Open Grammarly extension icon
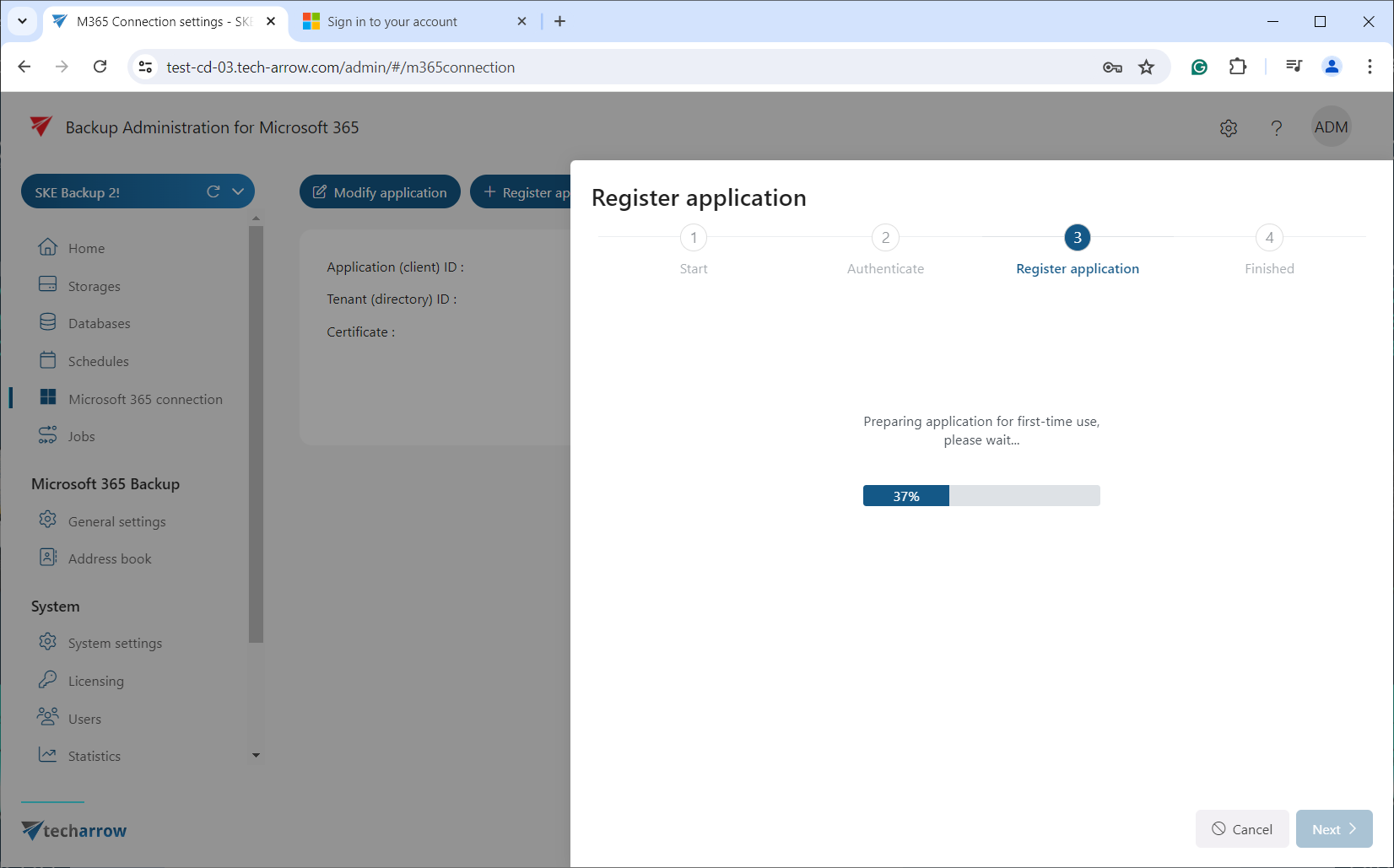This screenshot has height=868, width=1394. [x=1199, y=67]
